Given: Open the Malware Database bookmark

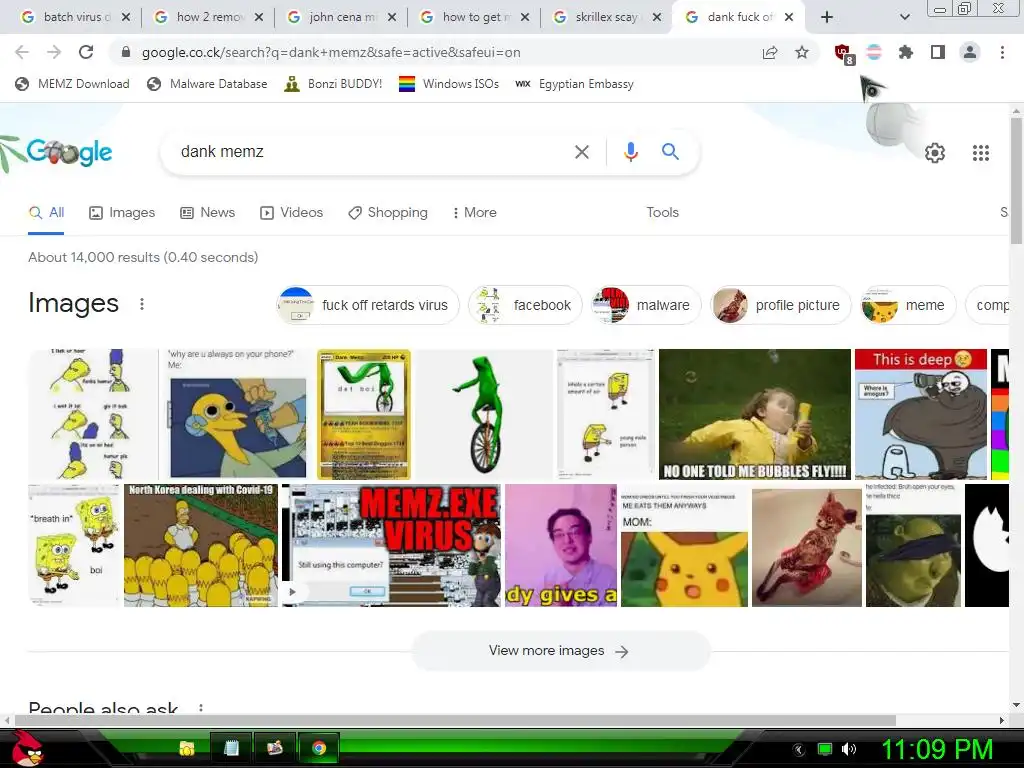Looking at the screenshot, I should click(x=207, y=84).
